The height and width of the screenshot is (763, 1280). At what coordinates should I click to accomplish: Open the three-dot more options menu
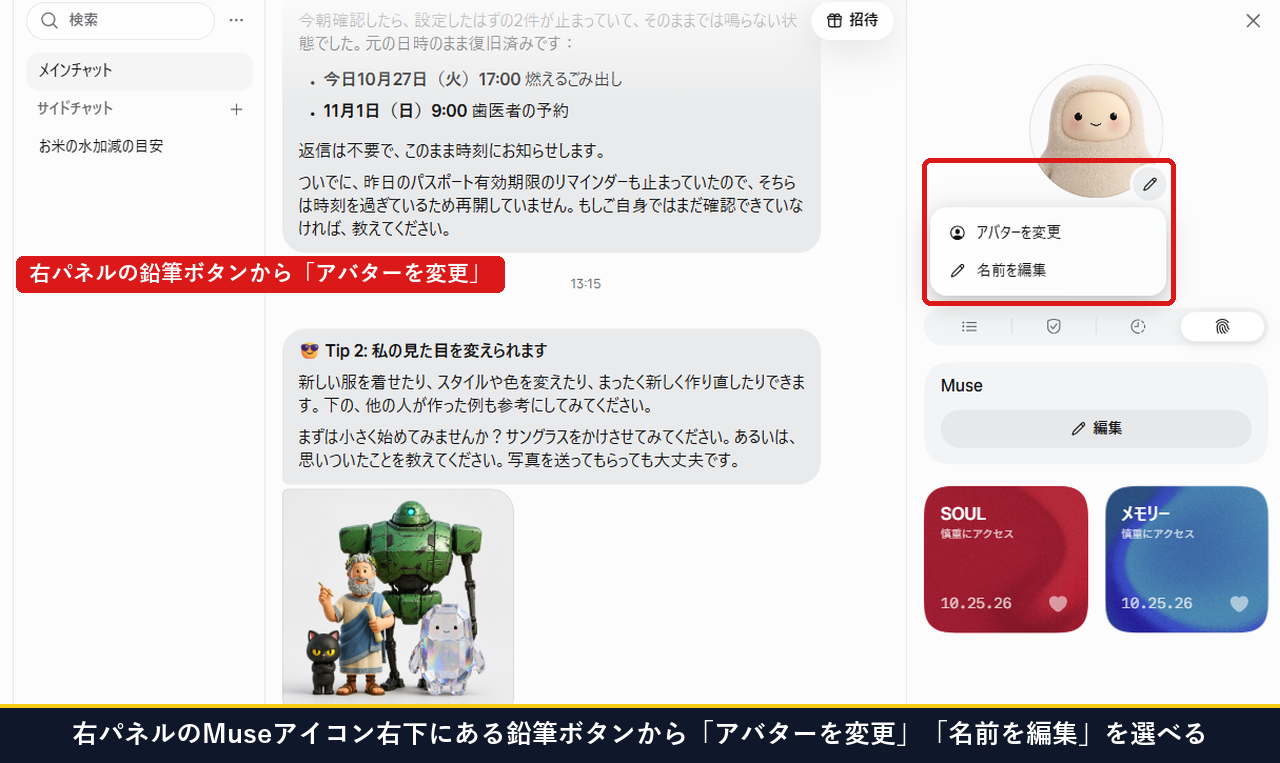[236, 20]
